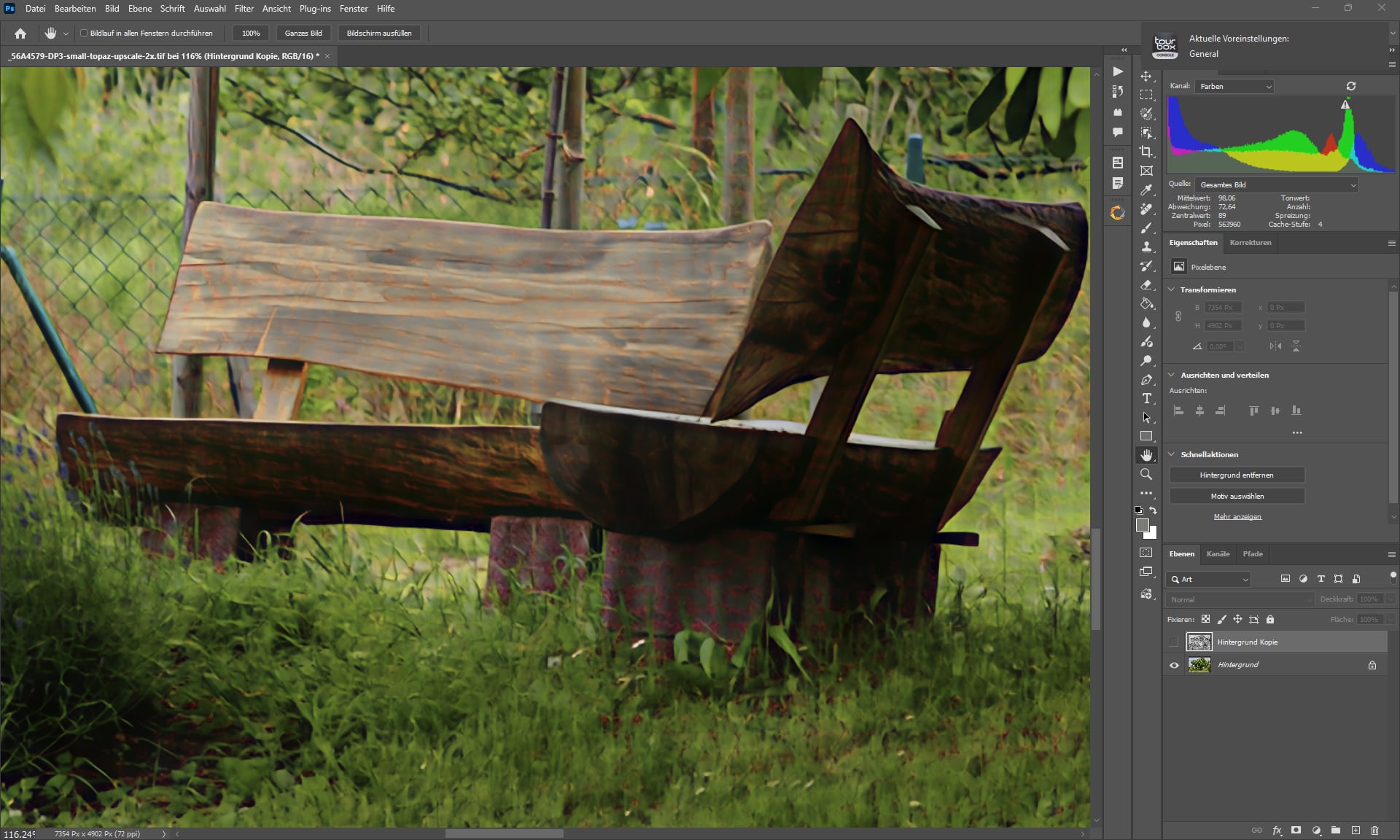This screenshot has width=1400, height=840.
Task: Select the Clone Stamp tool
Action: pos(1146,247)
